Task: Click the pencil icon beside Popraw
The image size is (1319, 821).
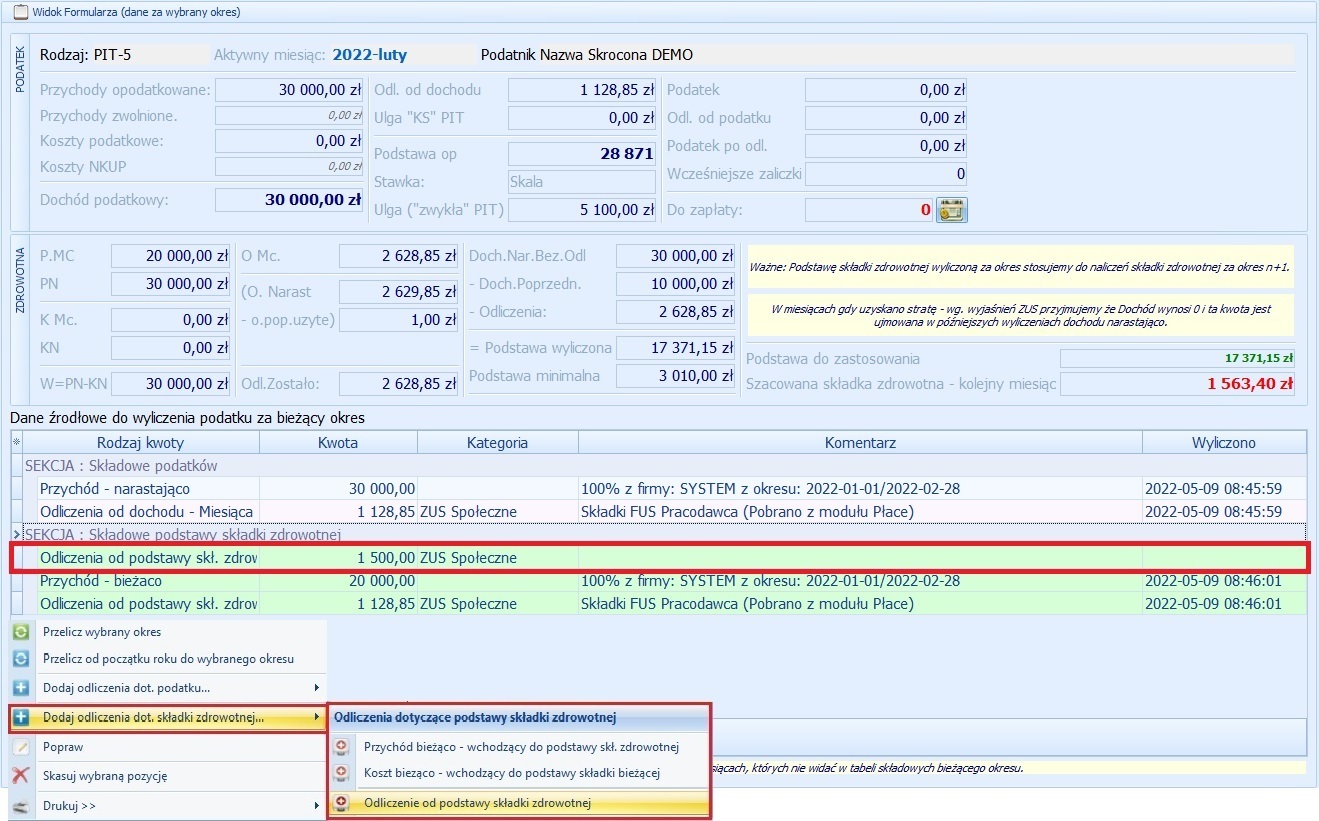Action: click(x=21, y=747)
